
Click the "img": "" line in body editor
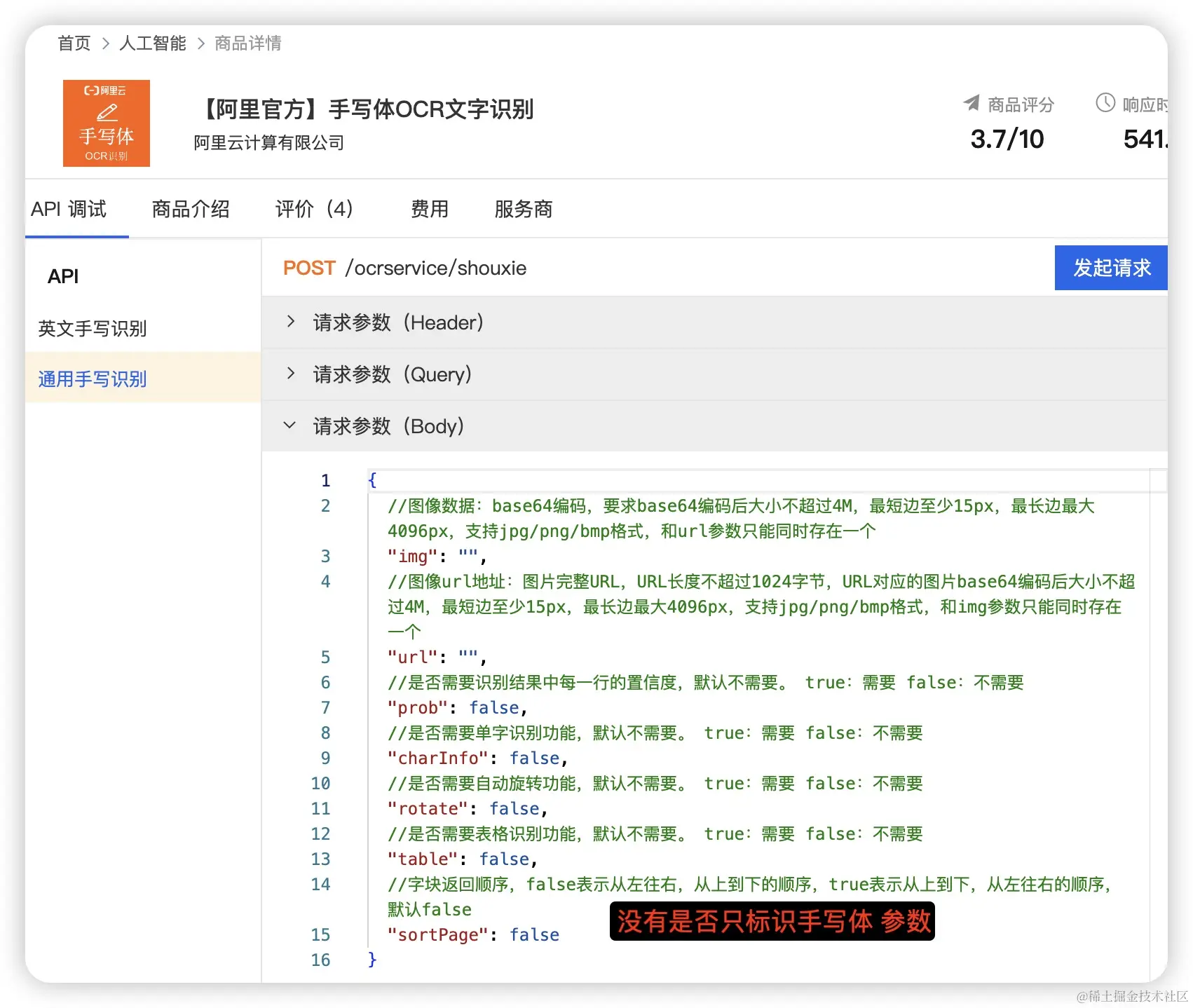tap(437, 556)
